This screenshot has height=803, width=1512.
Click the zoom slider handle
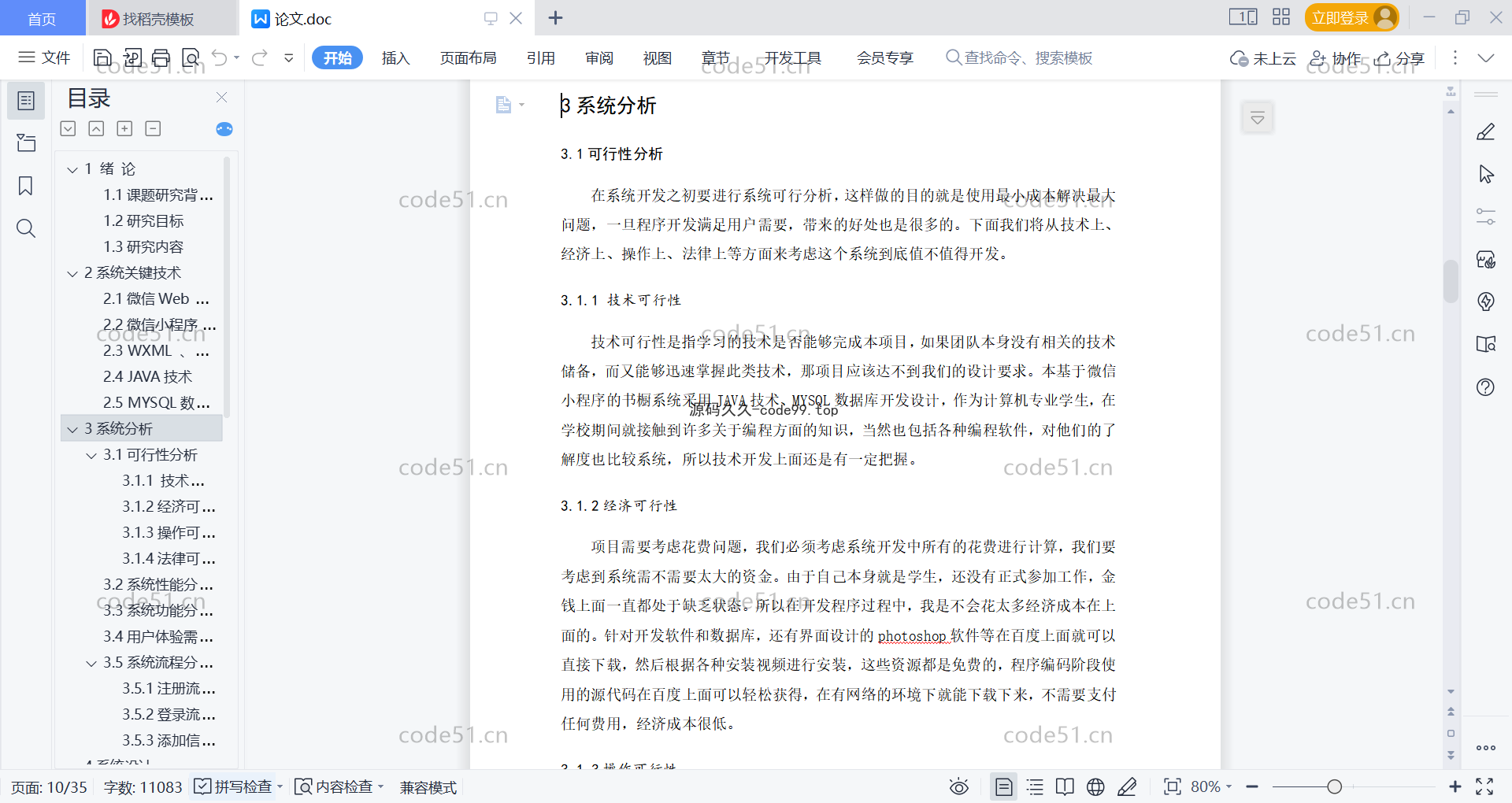[x=1334, y=786]
